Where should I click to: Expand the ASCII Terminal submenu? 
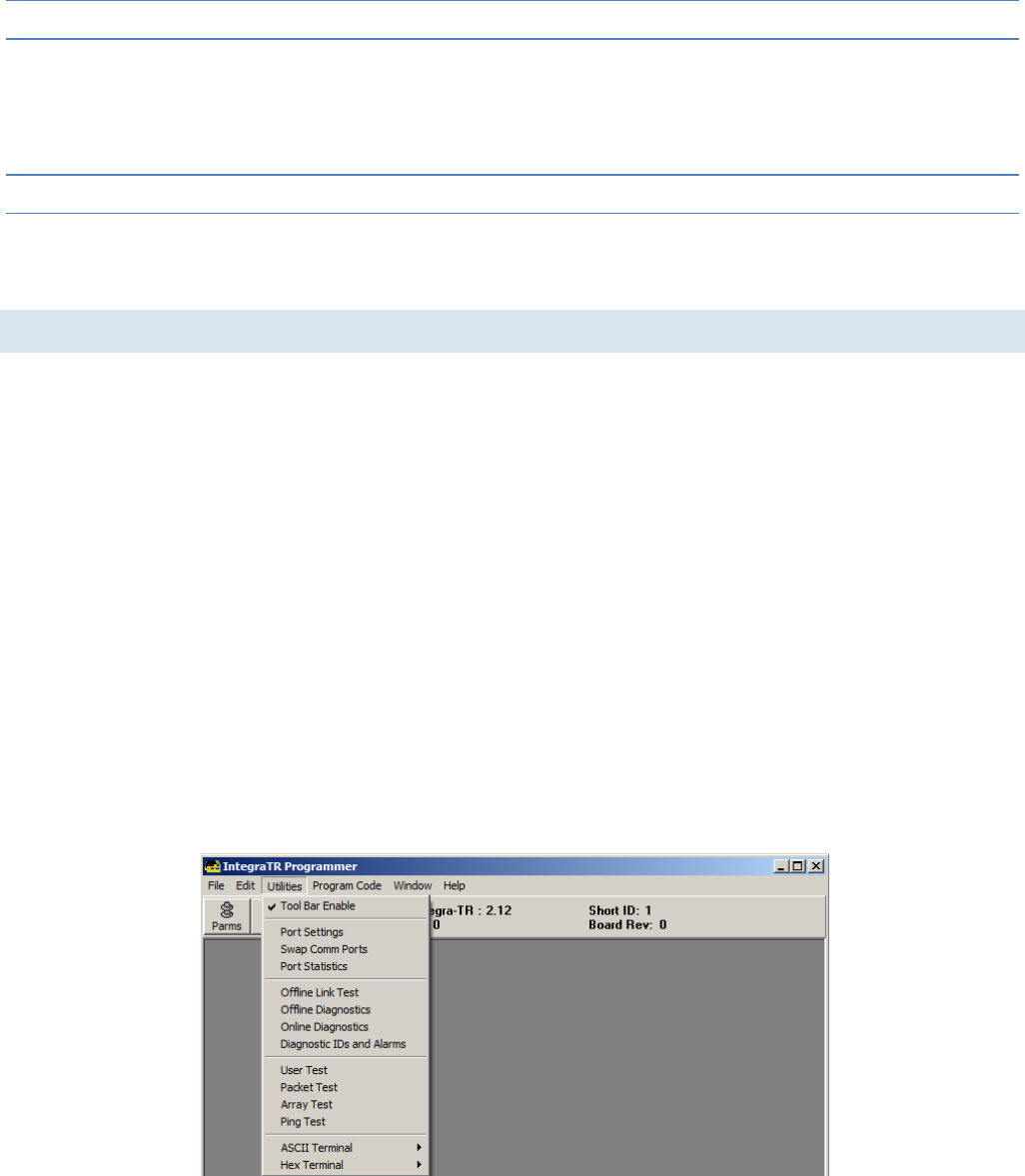[x=346, y=1147]
